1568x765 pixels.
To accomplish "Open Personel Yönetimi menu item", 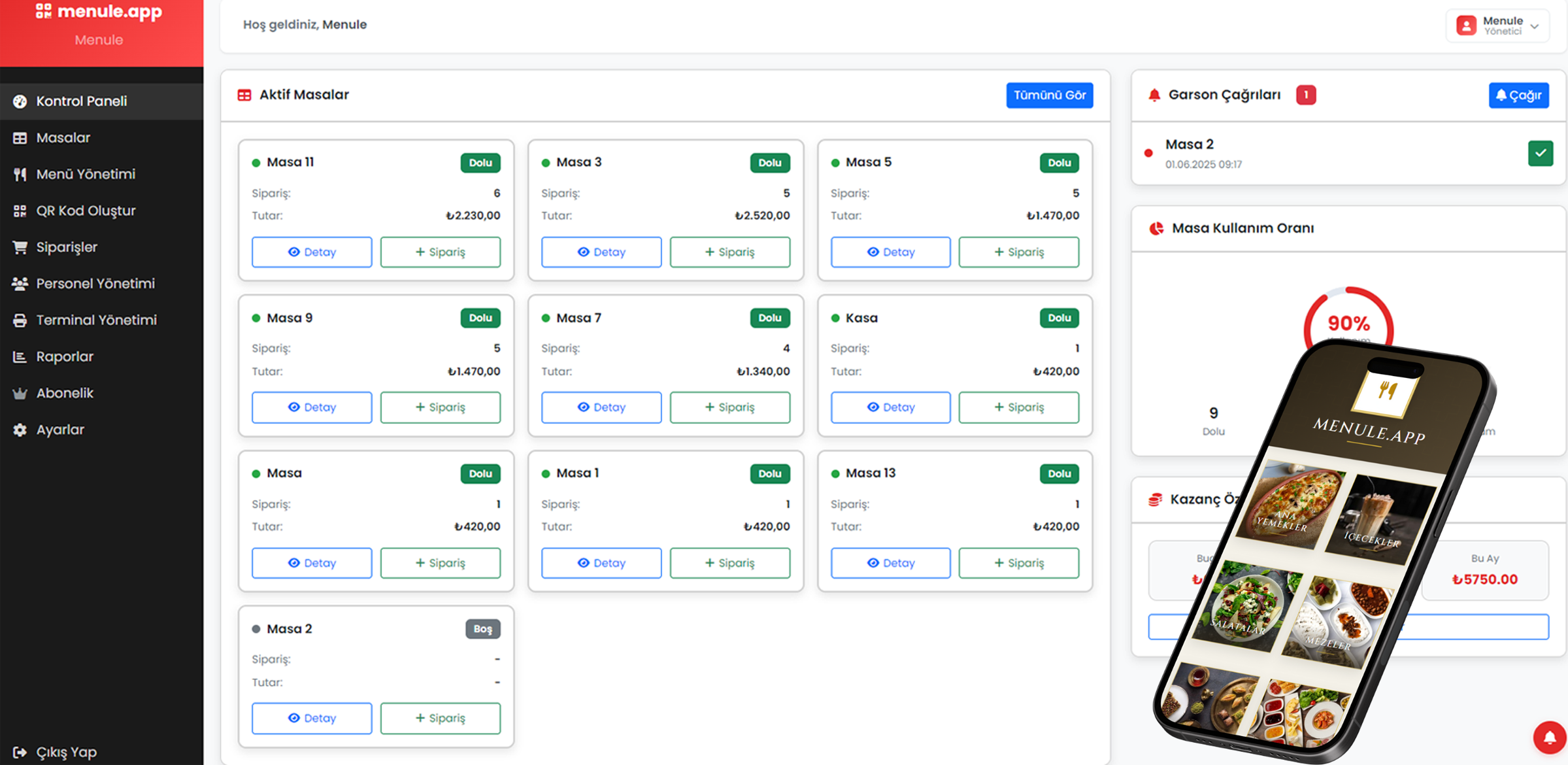I will click(x=95, y=283).
